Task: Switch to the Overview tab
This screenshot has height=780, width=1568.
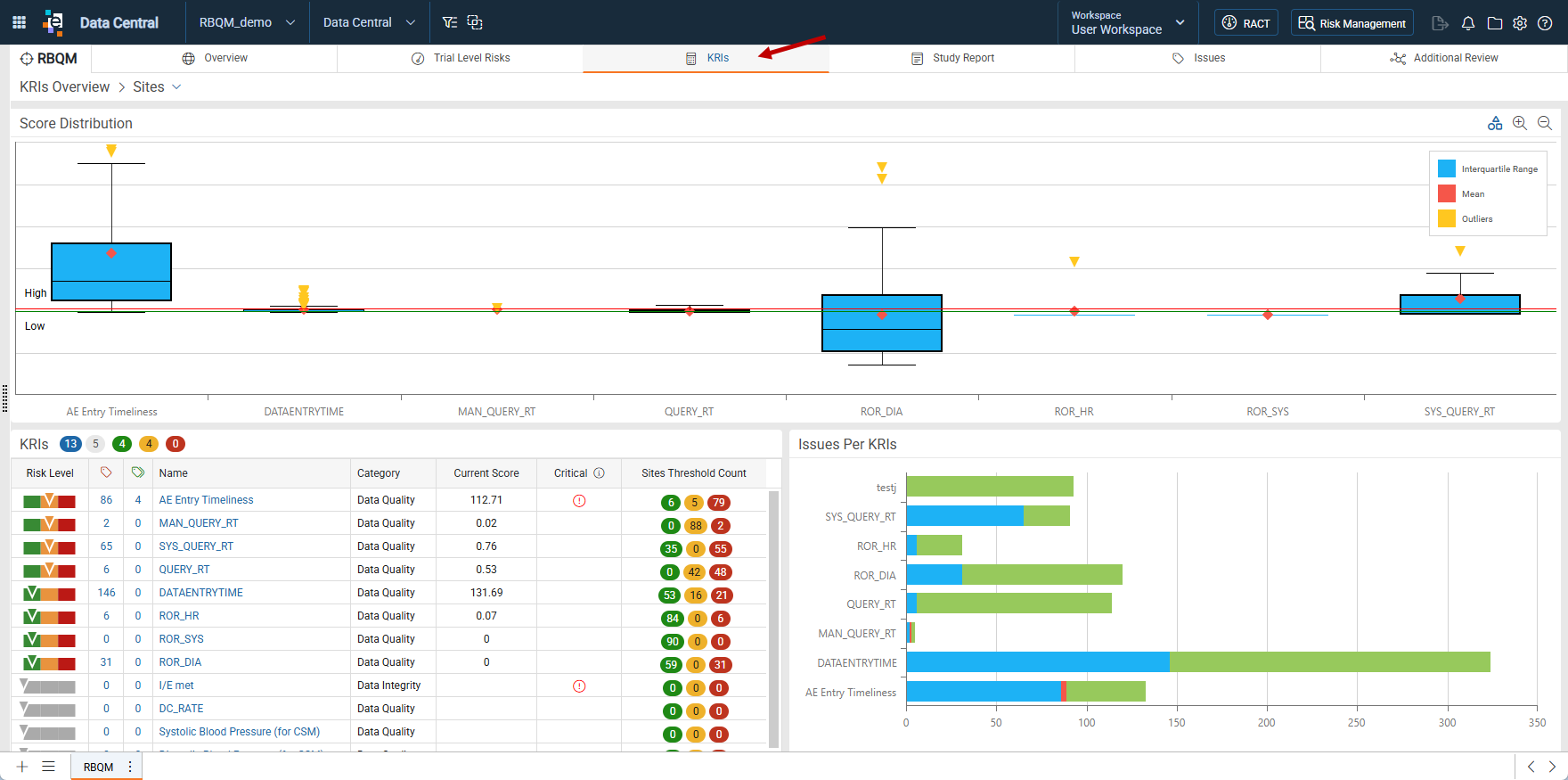Action: point(215,58)
